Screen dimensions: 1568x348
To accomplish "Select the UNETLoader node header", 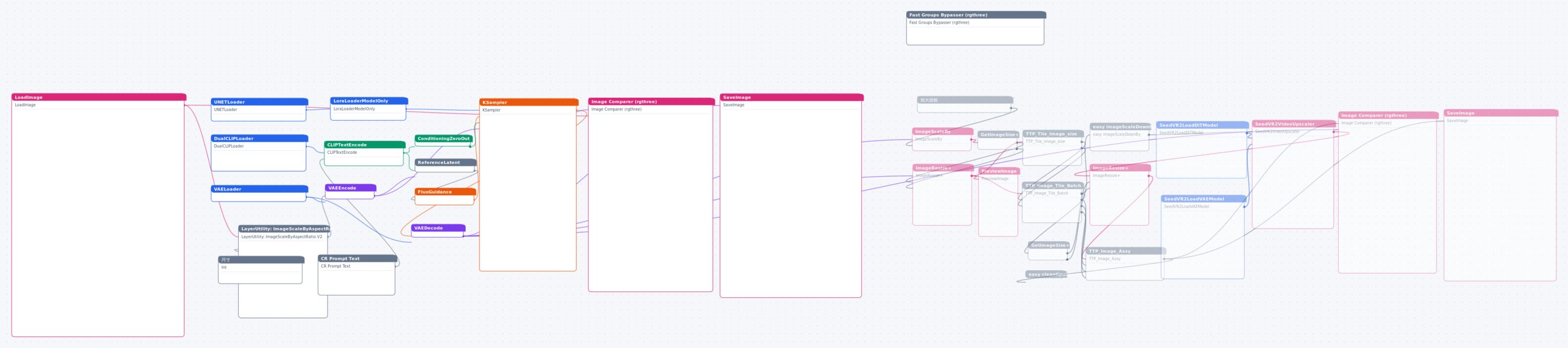I will point(259,102).
